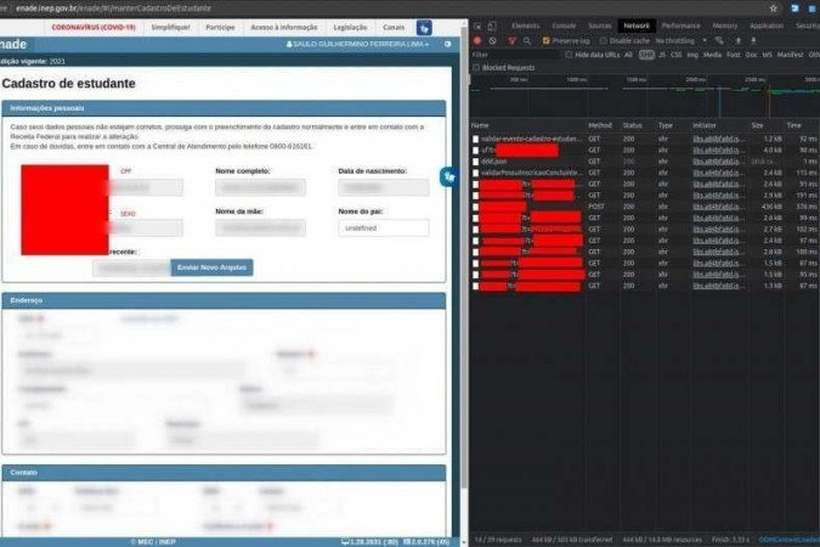Toggle the high contrast icon
This screenshot has height=547, width=820.
tap(448, 44)
